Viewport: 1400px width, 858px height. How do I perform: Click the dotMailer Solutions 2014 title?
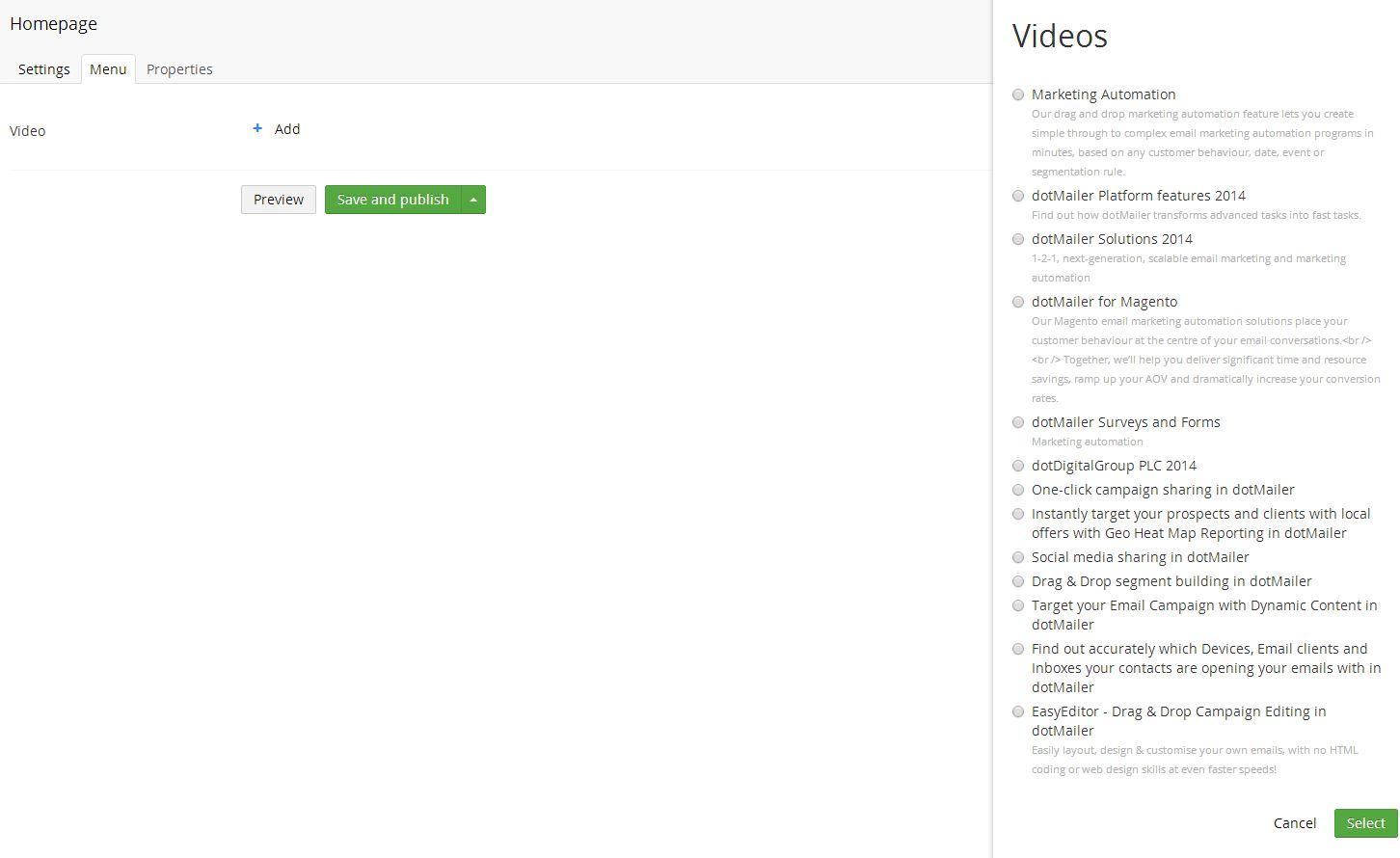point(1112,239)
